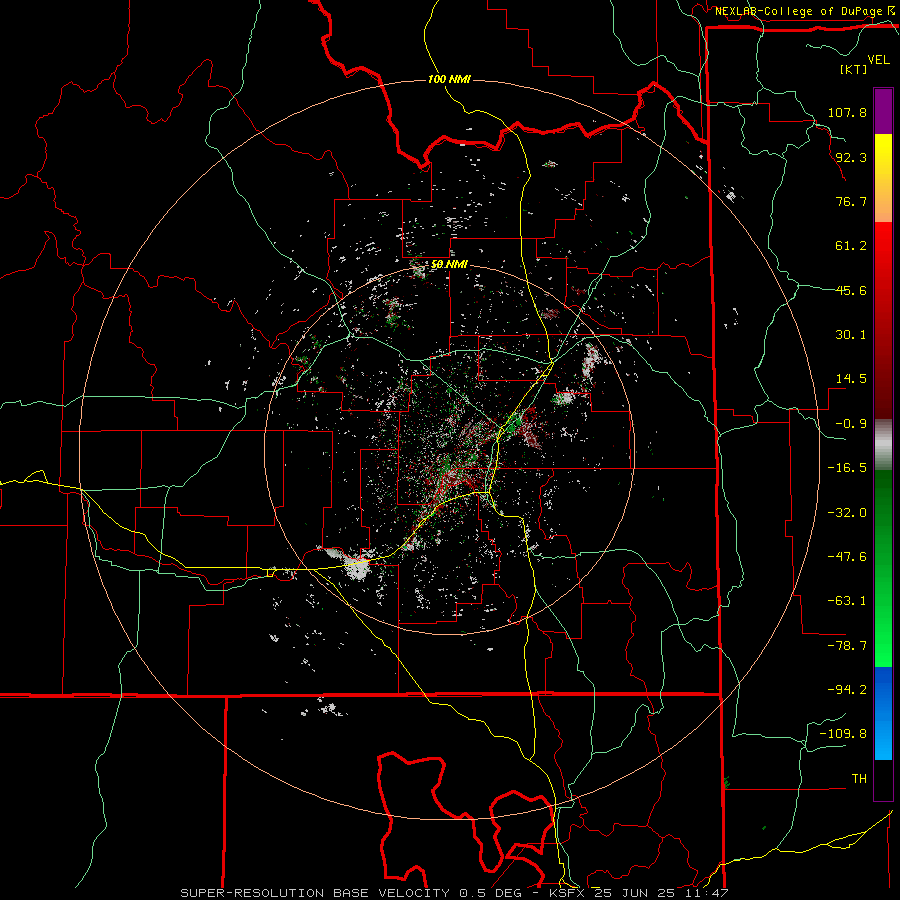The width and height of the screenshot is (900, 900).
Task: Click the 100 NMI range ring label
Action: [449, 79]
